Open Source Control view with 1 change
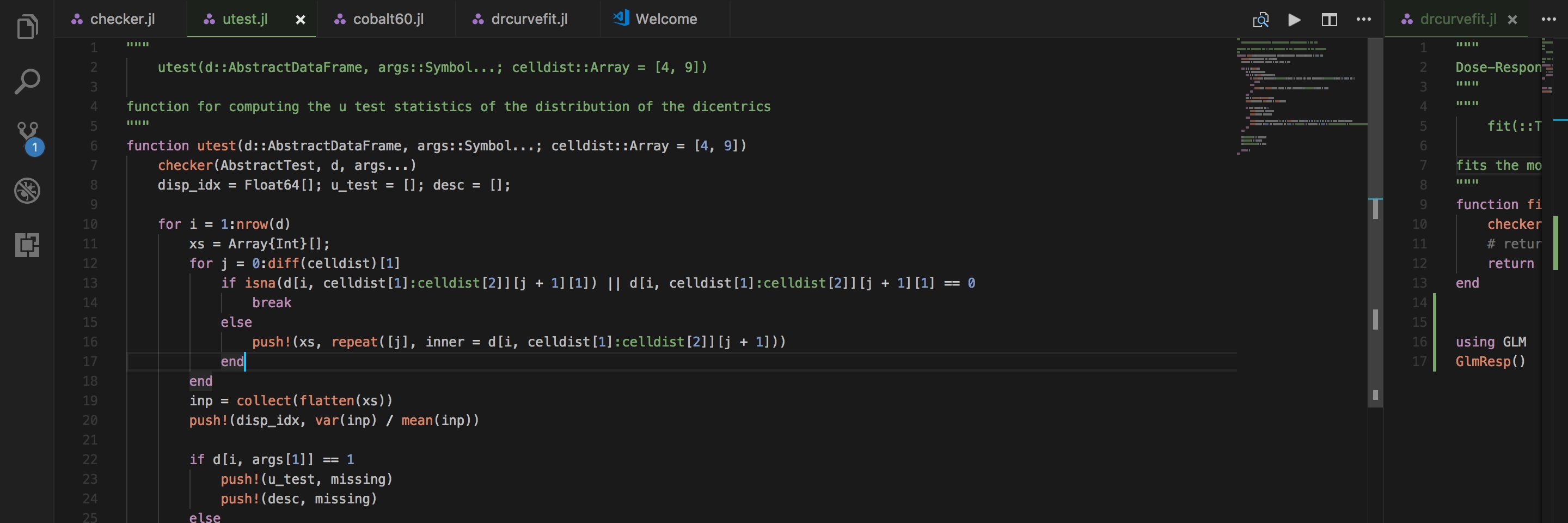Screen dimensions: 1568x523 (x=29, y=138)
